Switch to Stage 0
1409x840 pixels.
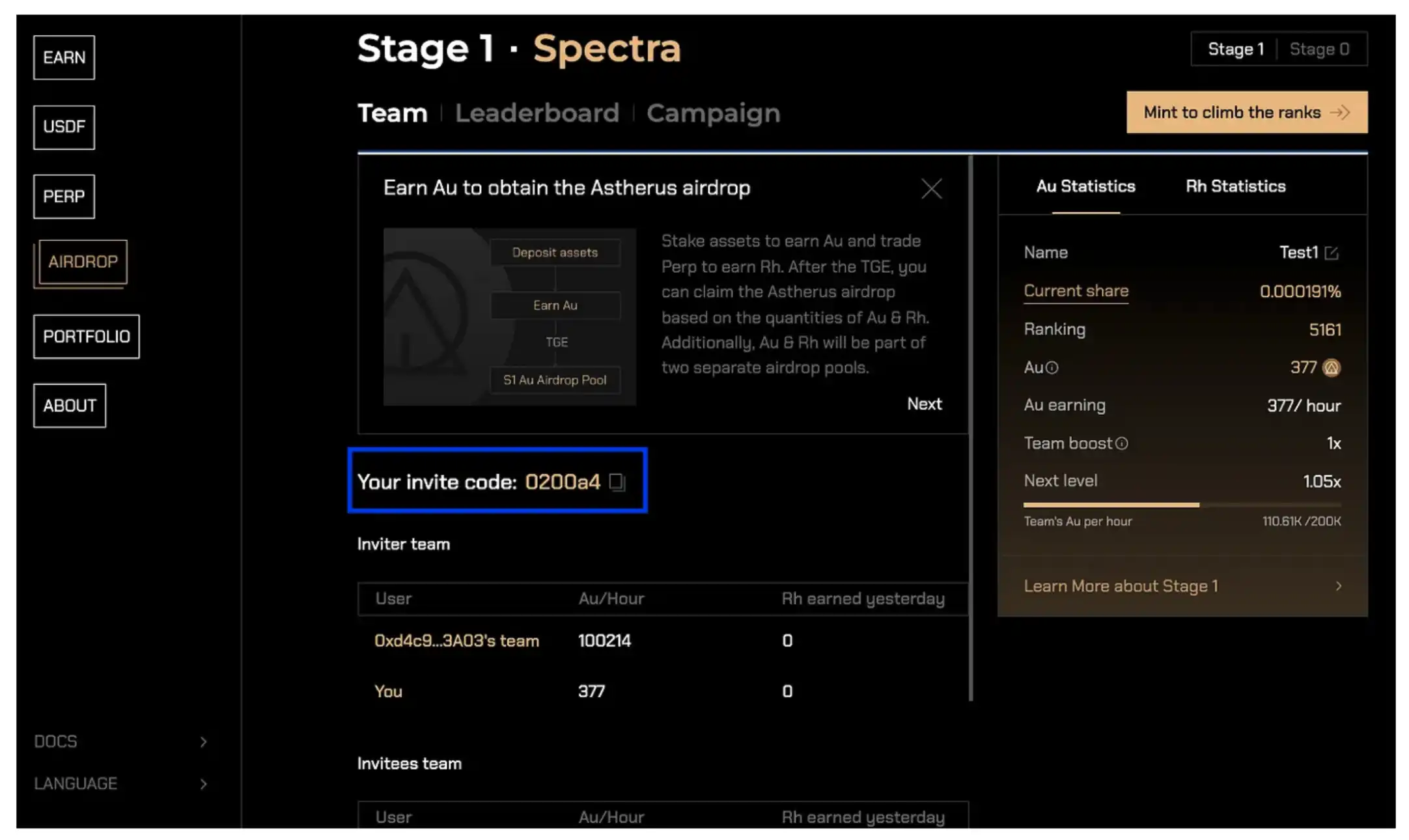click(1319, 49)
